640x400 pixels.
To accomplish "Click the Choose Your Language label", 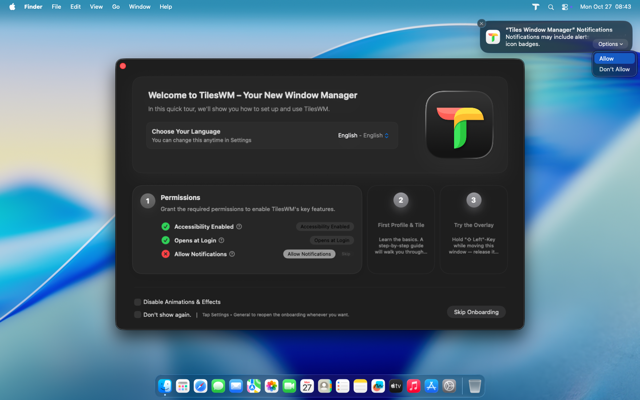I will pos(186,131).
